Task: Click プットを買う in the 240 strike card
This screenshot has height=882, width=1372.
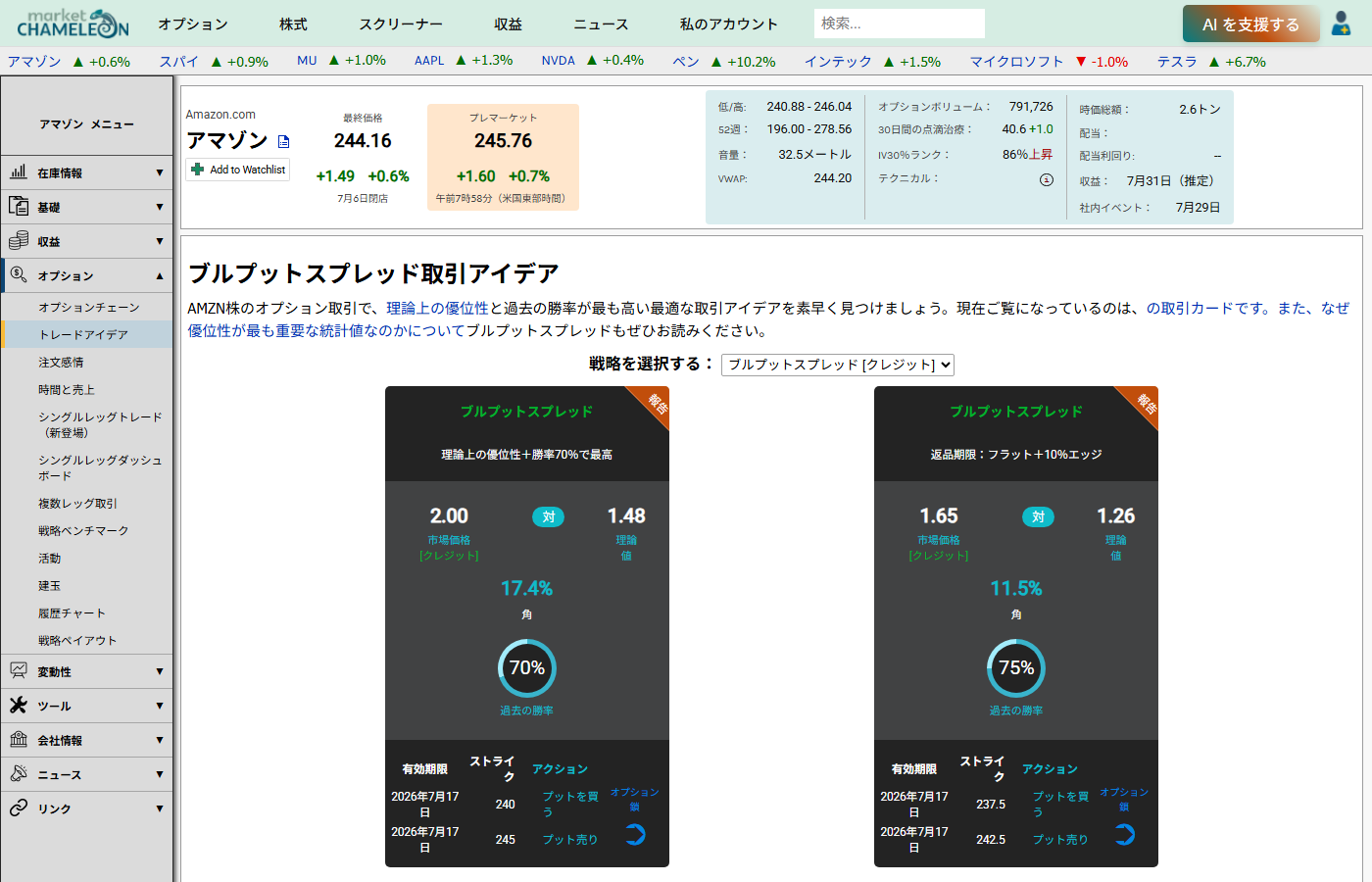Action: (x=570, y=804)
